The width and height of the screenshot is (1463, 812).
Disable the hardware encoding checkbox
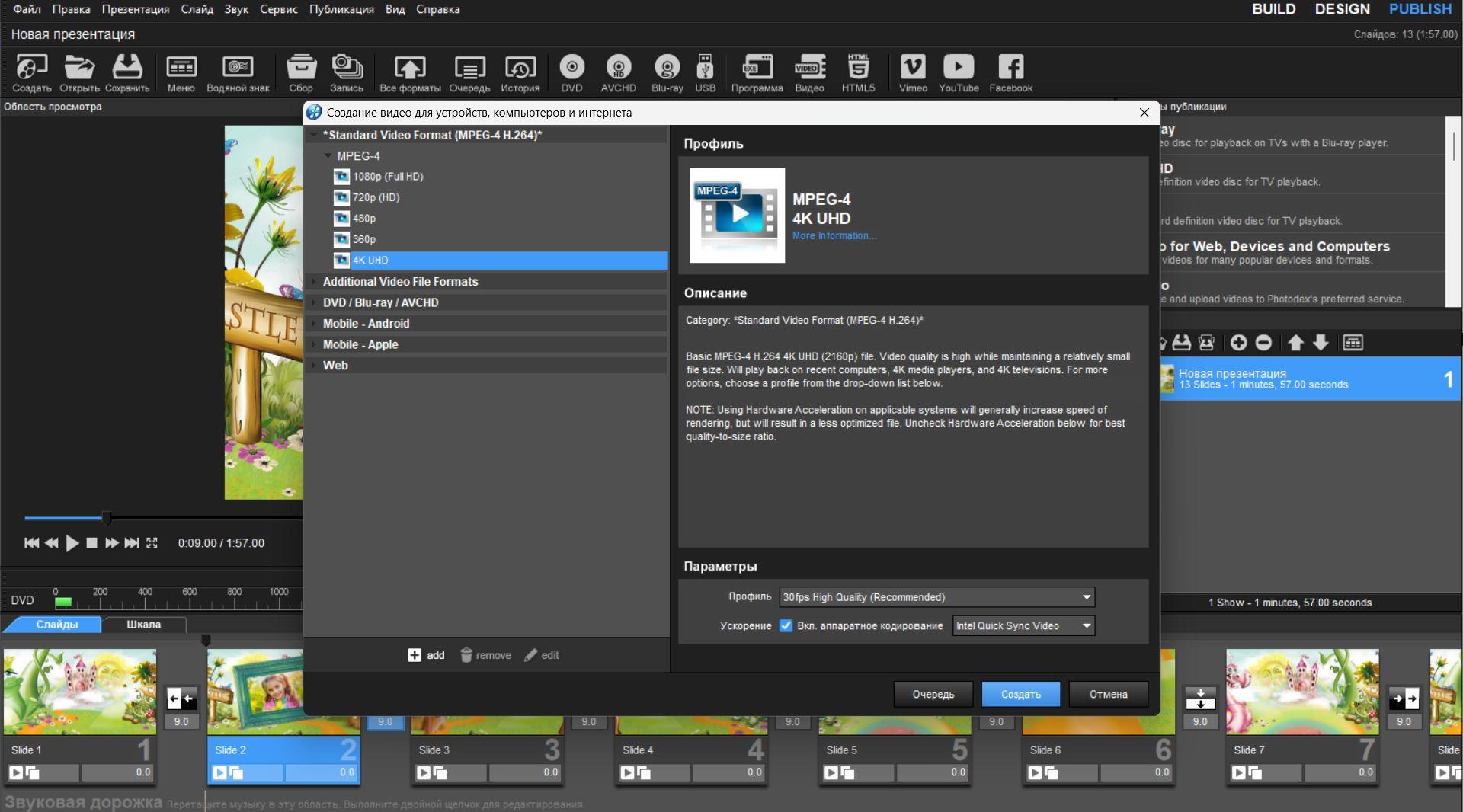point(786,626)
